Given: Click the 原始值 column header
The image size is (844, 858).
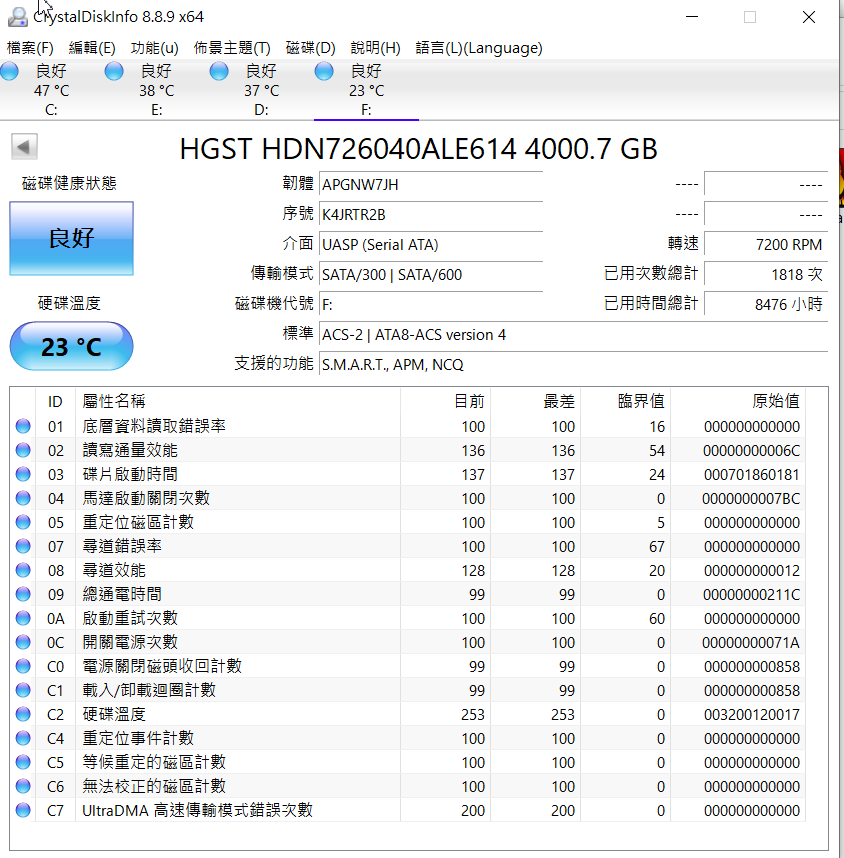Looking at the screenshot, I should click(775, 401).
